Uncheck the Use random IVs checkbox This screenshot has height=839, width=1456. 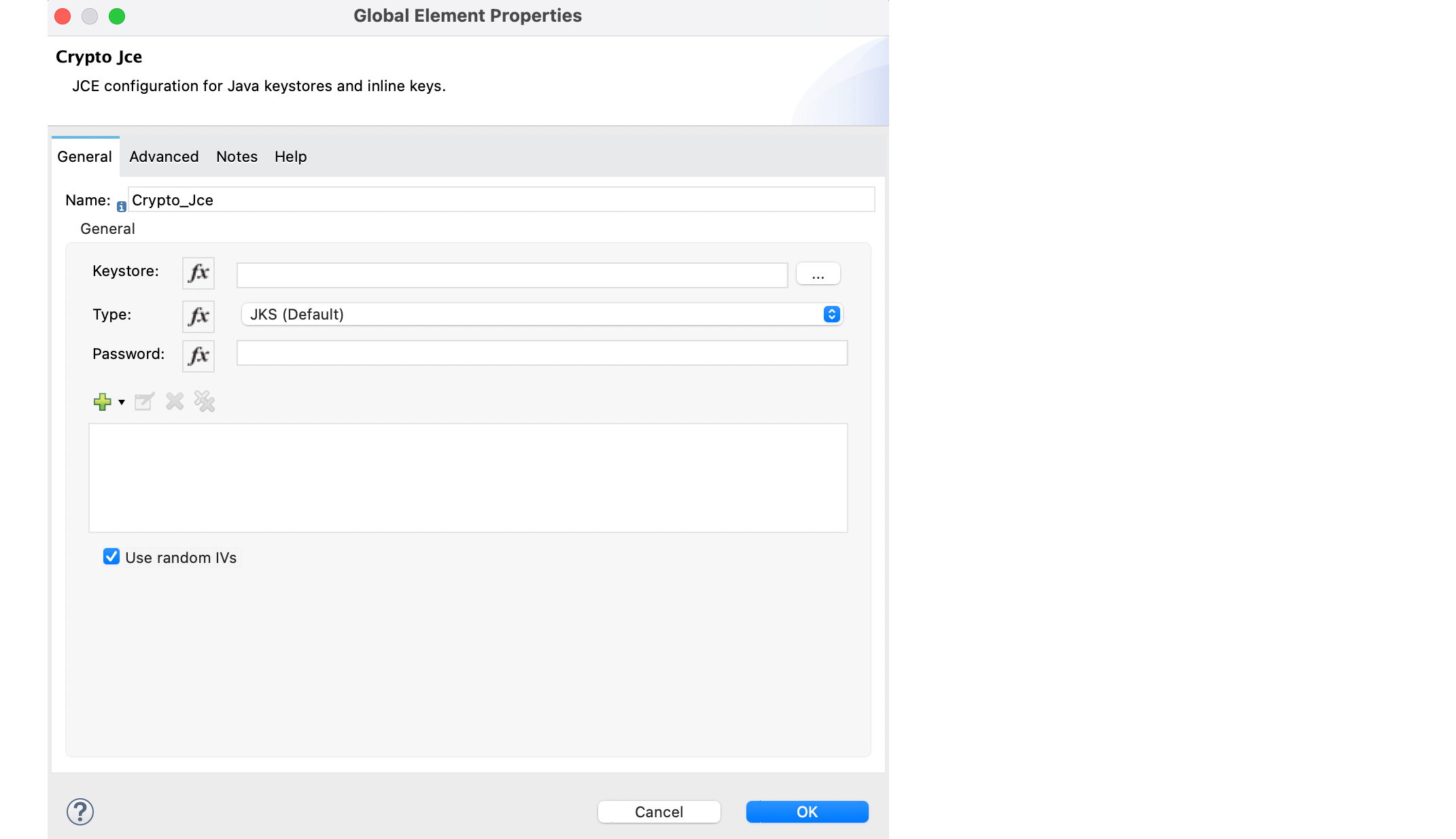pyautogui.click(x=111, y=558)
